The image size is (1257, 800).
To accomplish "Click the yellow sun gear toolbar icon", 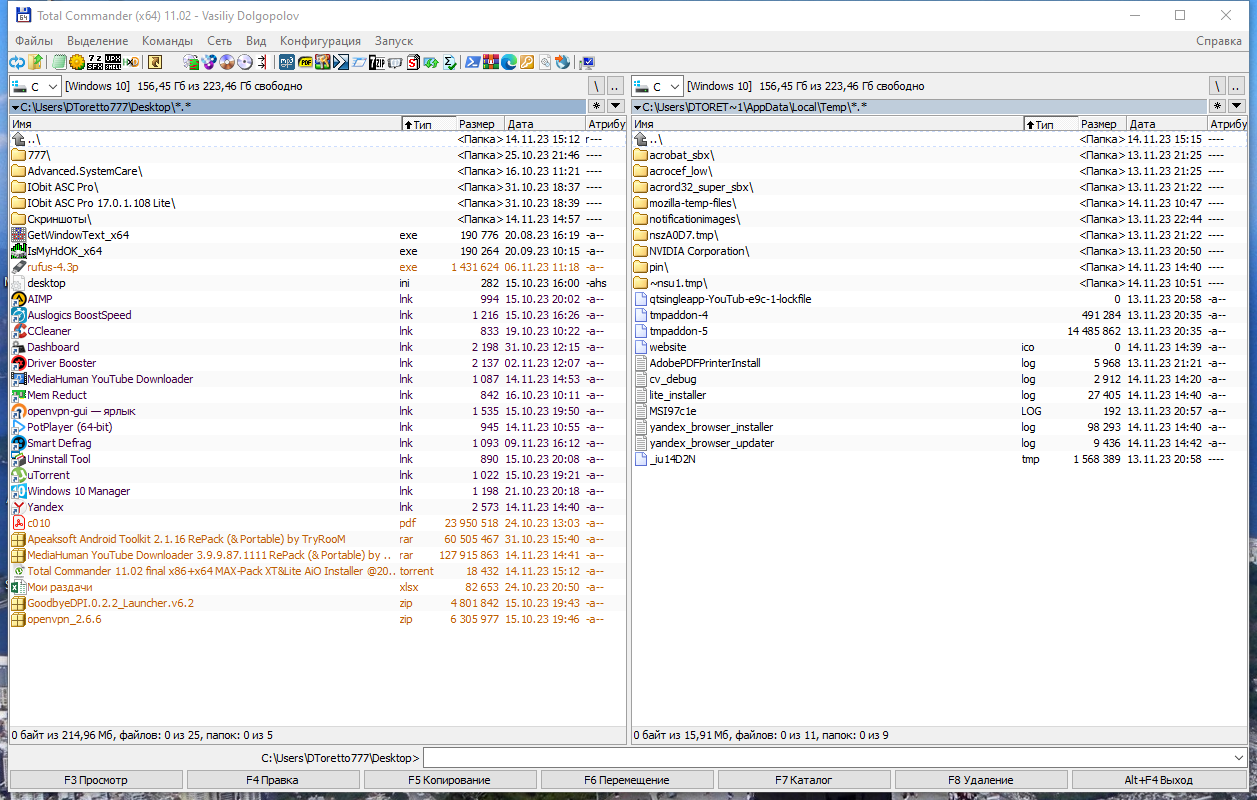I will [77, 62].
